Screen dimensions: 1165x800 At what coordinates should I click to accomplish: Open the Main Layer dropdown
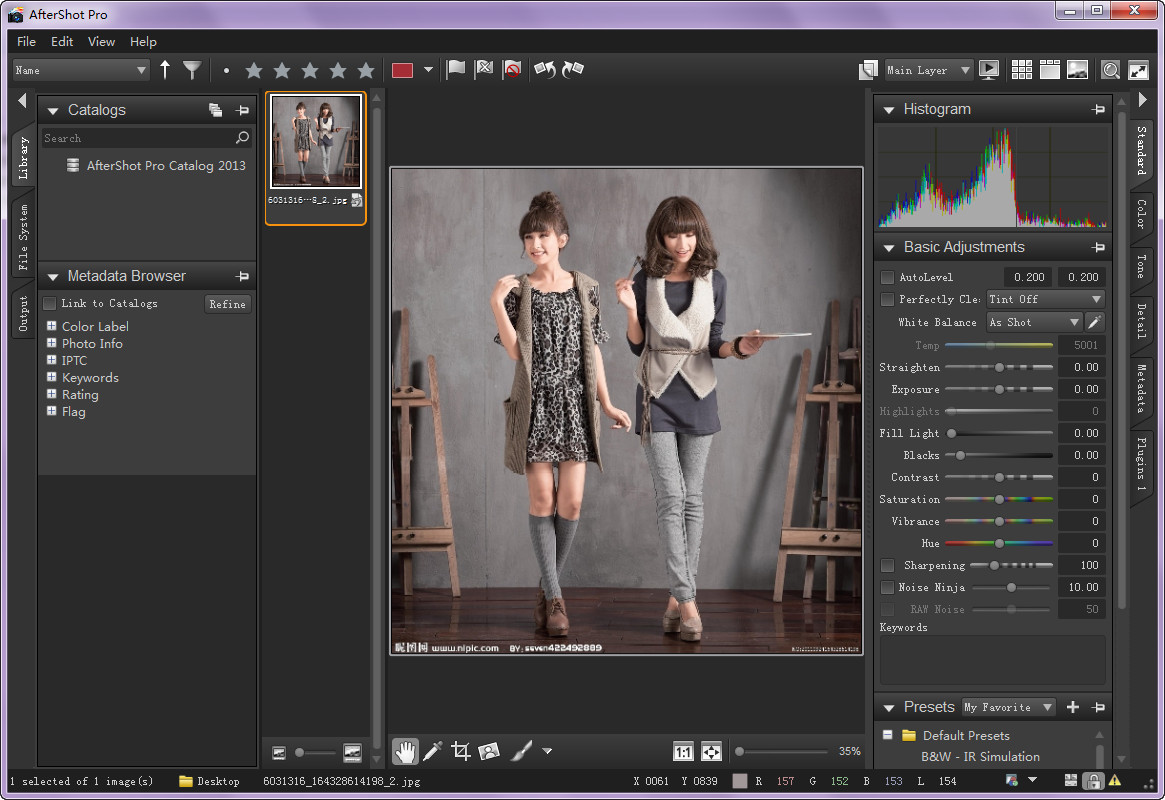[928, 70]
